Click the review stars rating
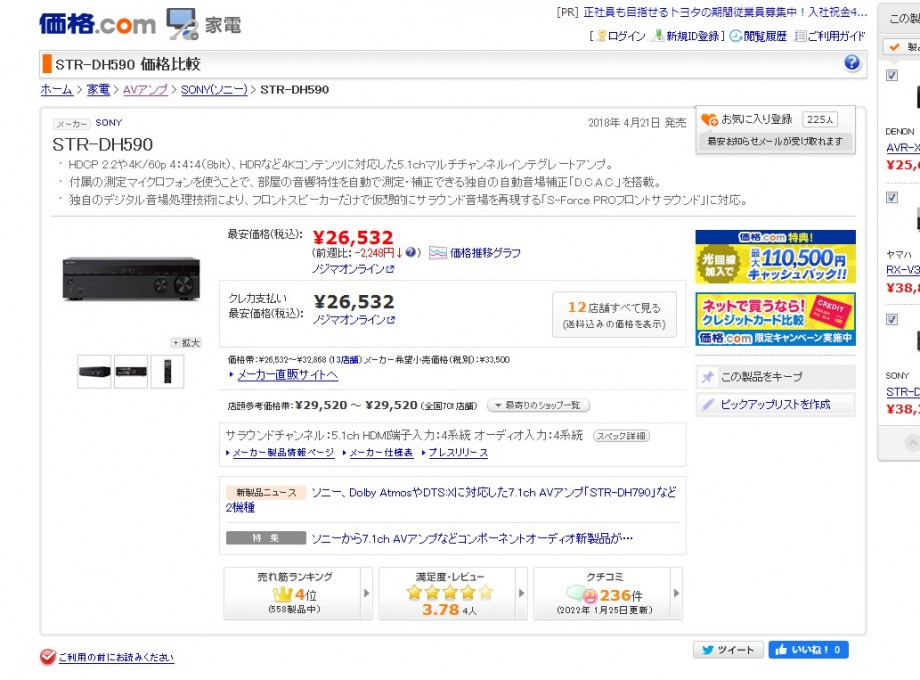Viewport: 920px width, 680px height. tap(450, 593)
